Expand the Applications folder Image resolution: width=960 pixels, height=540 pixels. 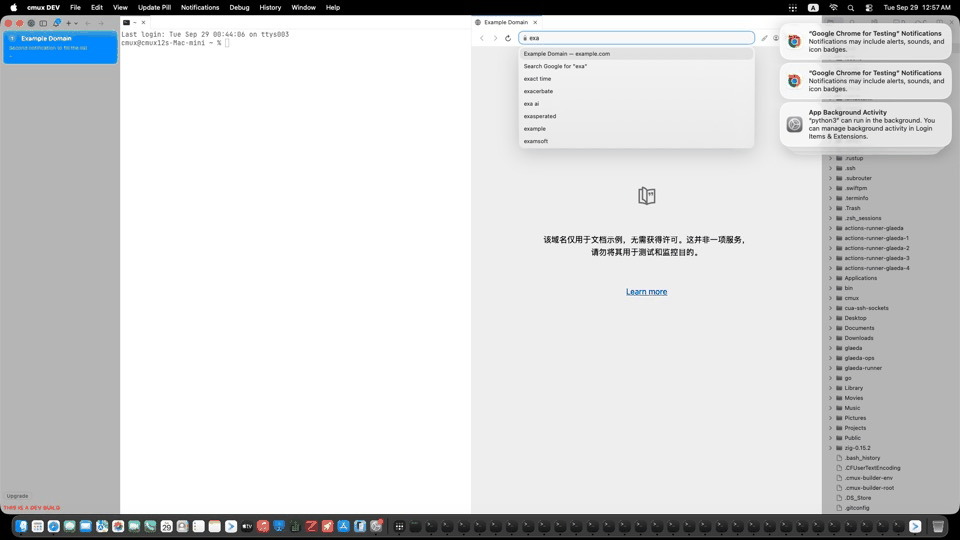click(x=831, y=279)
